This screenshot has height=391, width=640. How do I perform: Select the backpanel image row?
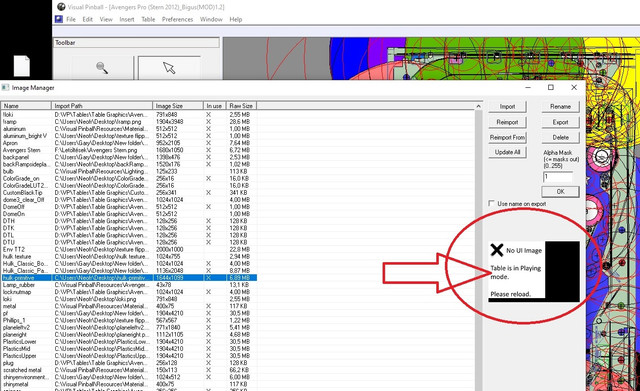129,157
